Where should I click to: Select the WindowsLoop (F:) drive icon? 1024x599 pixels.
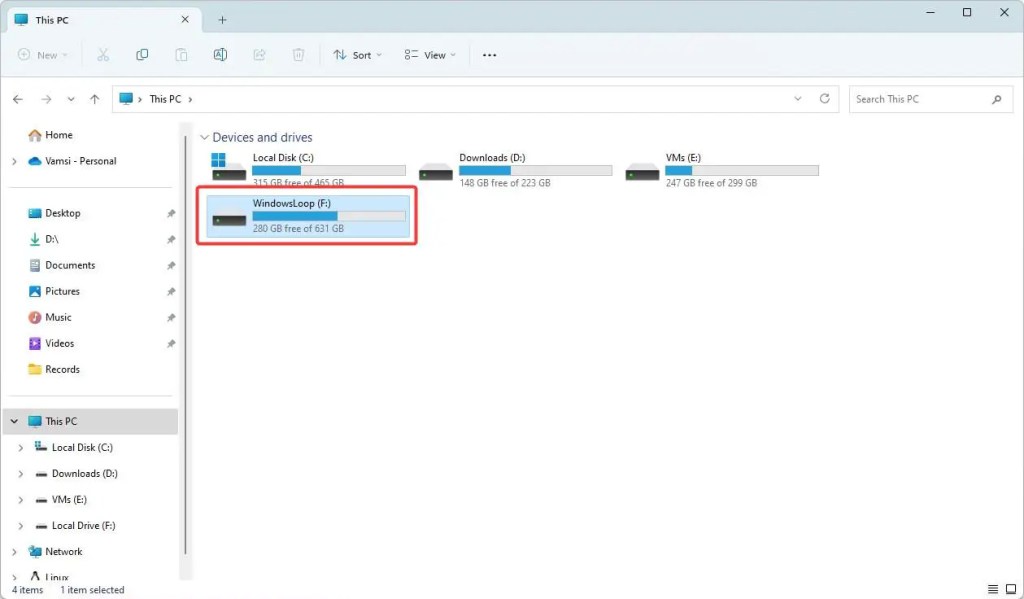coord(229,218)
